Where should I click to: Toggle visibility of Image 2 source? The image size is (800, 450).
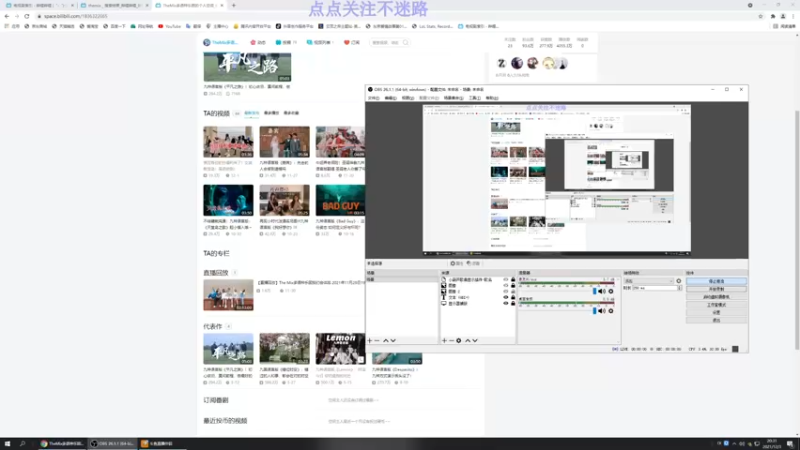click(506, 291)
